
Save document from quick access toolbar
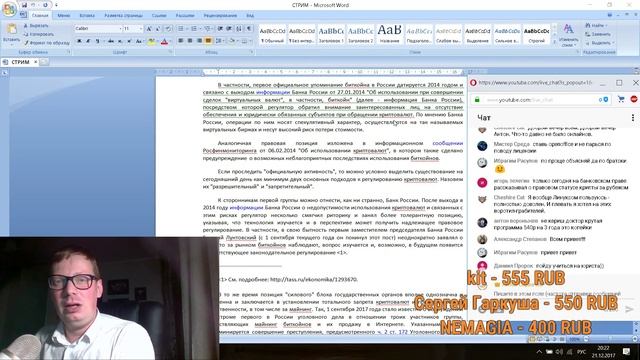pyautogui.click(x=24, y=5)
